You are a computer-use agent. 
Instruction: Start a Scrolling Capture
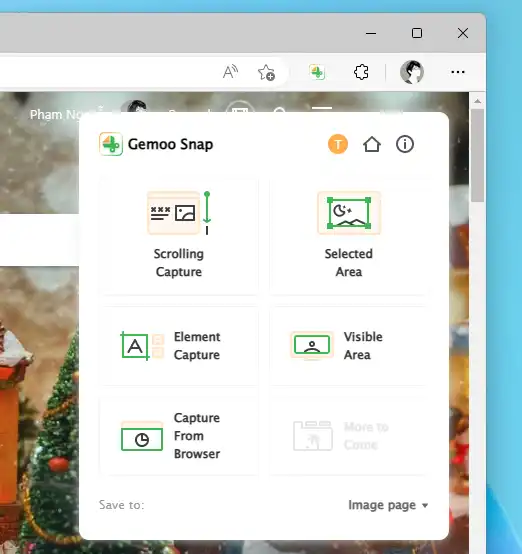179,236
